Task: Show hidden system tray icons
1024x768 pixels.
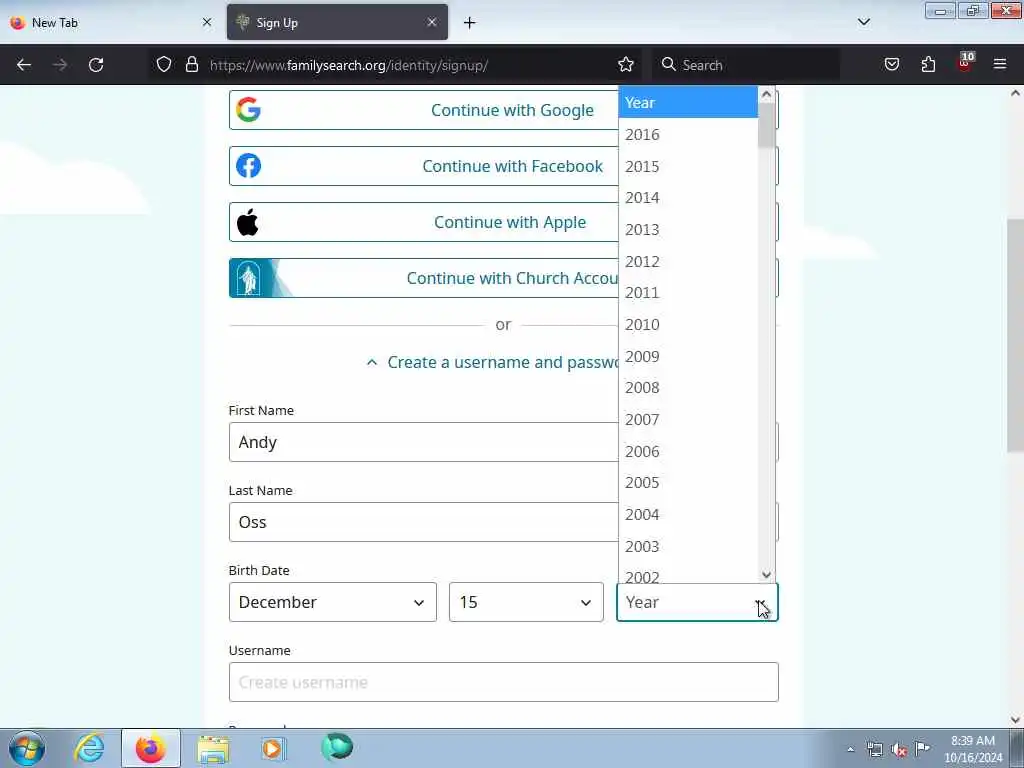Action: click(x=850, y=750)
